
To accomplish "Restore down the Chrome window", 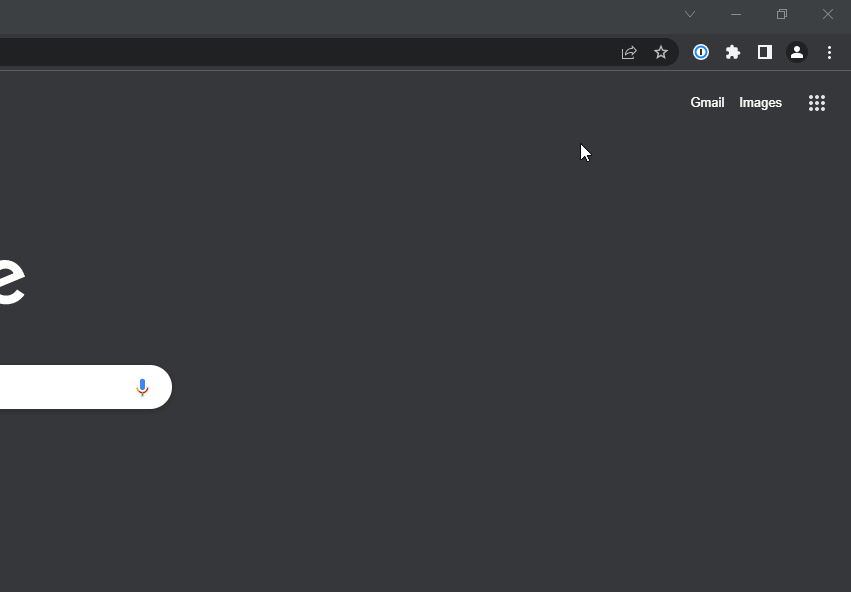I will [782, 14].
